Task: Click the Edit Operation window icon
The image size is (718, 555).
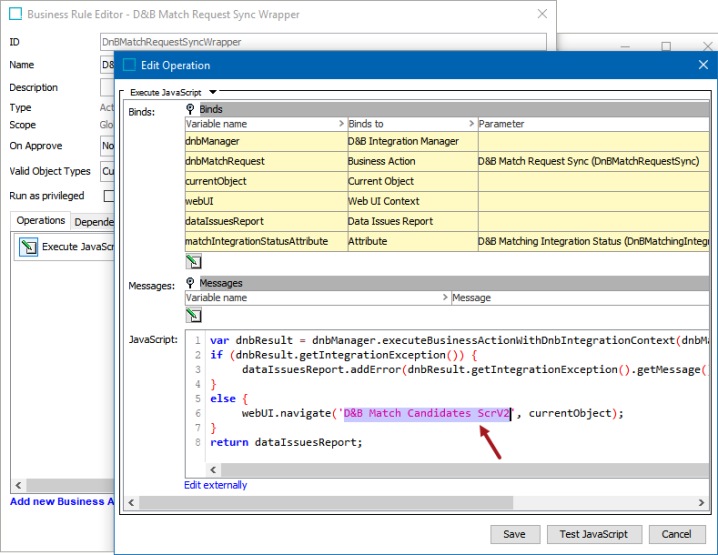Action: 130,65
